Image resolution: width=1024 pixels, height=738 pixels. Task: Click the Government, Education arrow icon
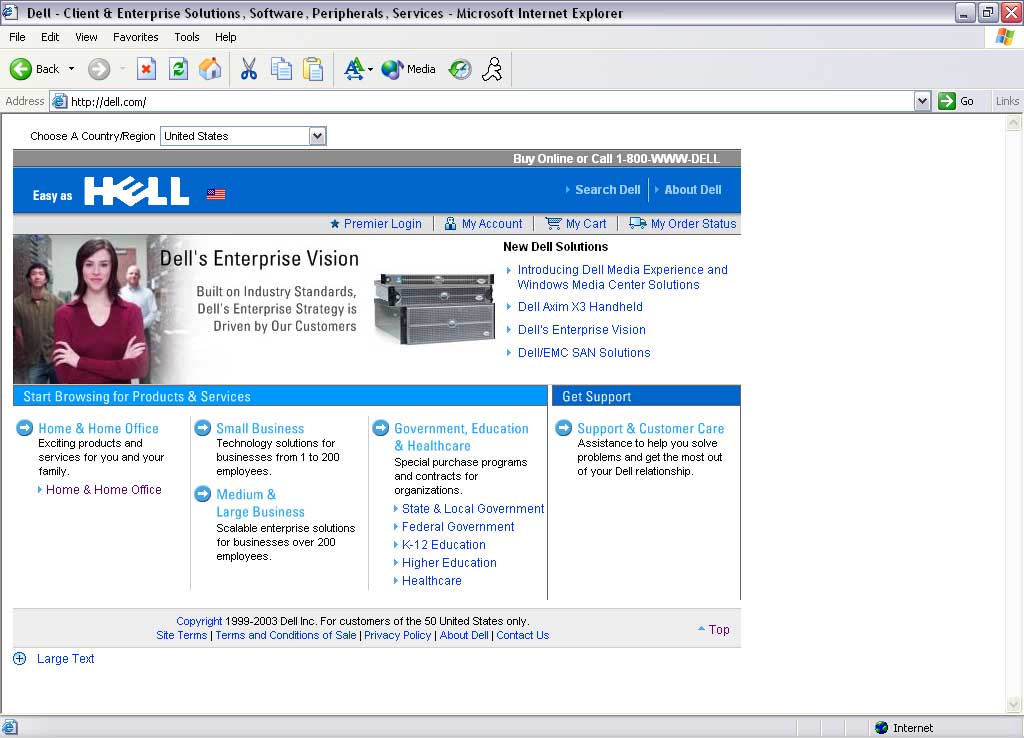pos(381,428)
